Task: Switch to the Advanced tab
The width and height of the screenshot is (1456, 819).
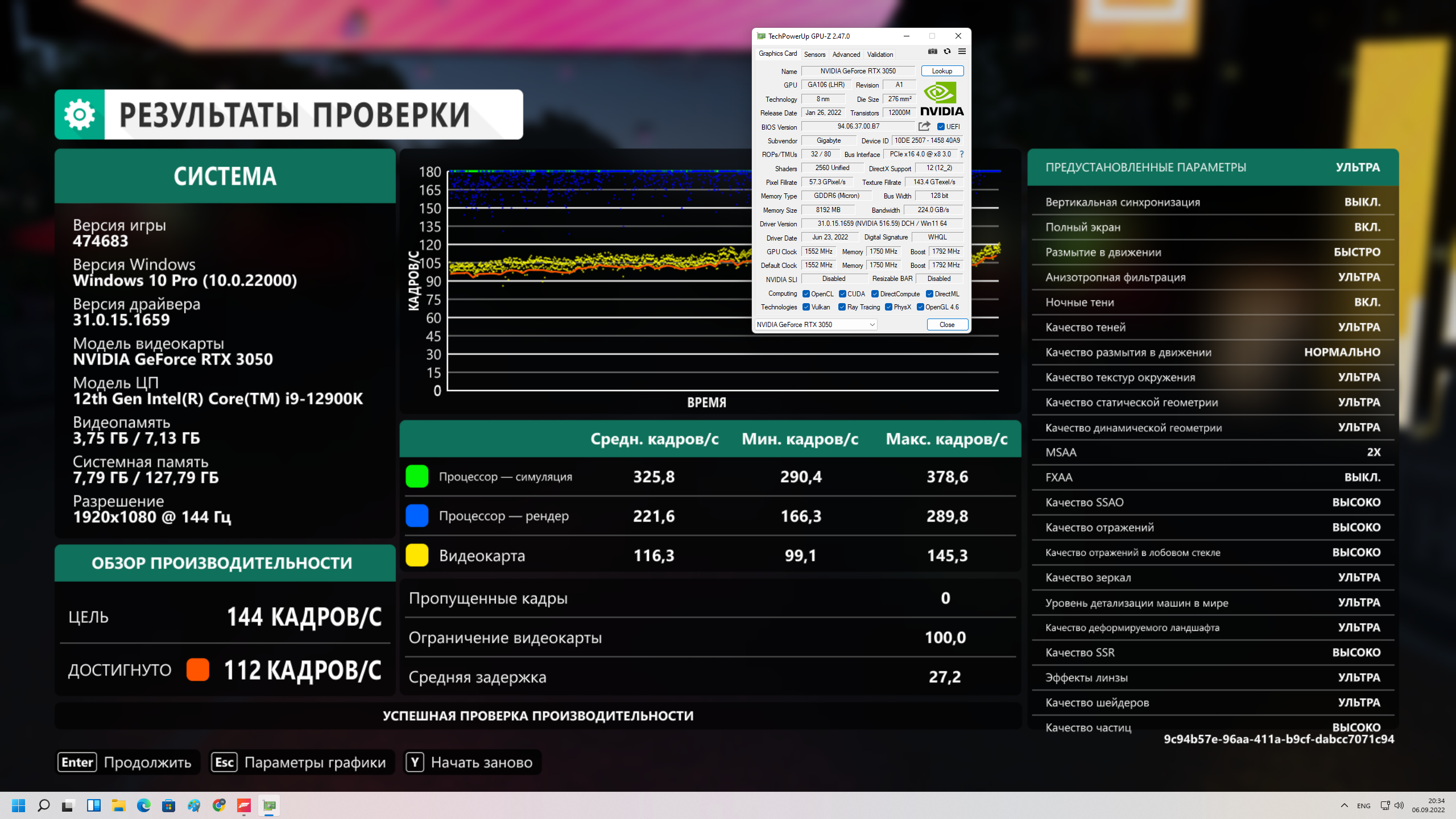Action: [846, 55]
